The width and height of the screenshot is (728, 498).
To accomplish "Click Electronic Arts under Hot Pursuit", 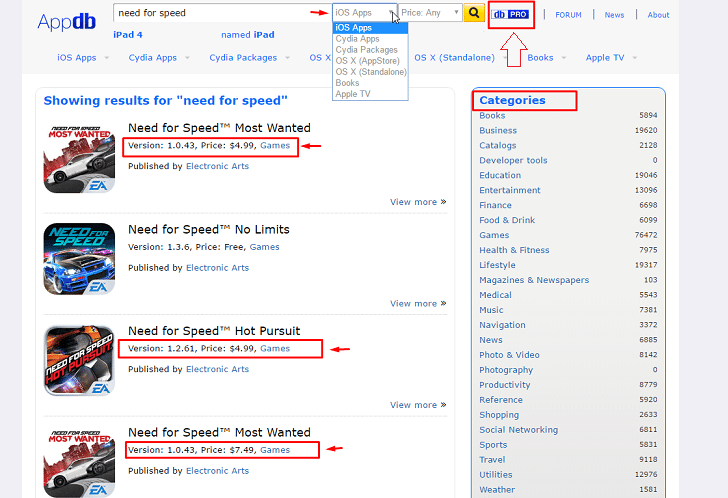I will (x=217, y=369).
